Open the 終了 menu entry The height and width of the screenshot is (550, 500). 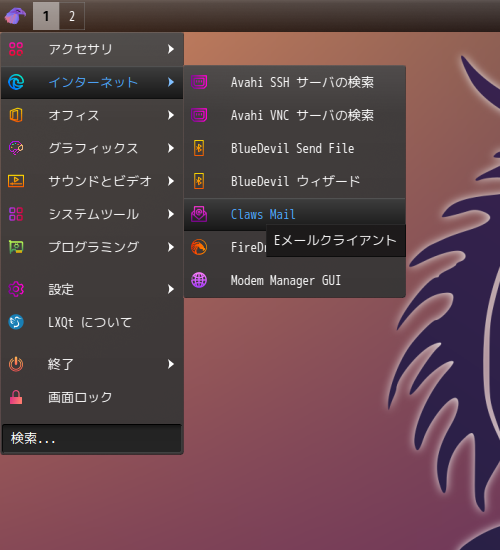92,364
